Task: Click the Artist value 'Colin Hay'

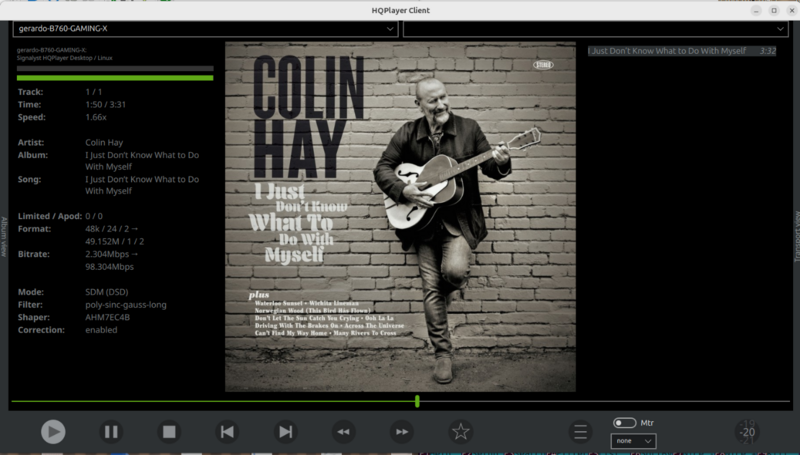Action: pos(104,142)
